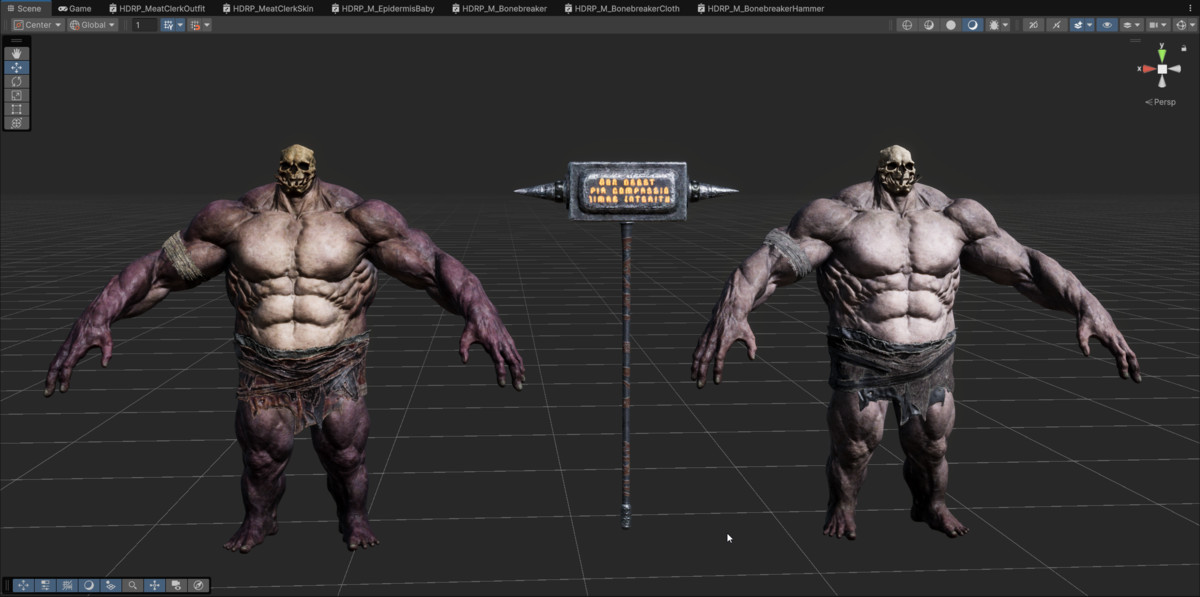
Task: Expand the scene effects dropdown arrow
Action: pyautogui.click(x=1090, y=25)
